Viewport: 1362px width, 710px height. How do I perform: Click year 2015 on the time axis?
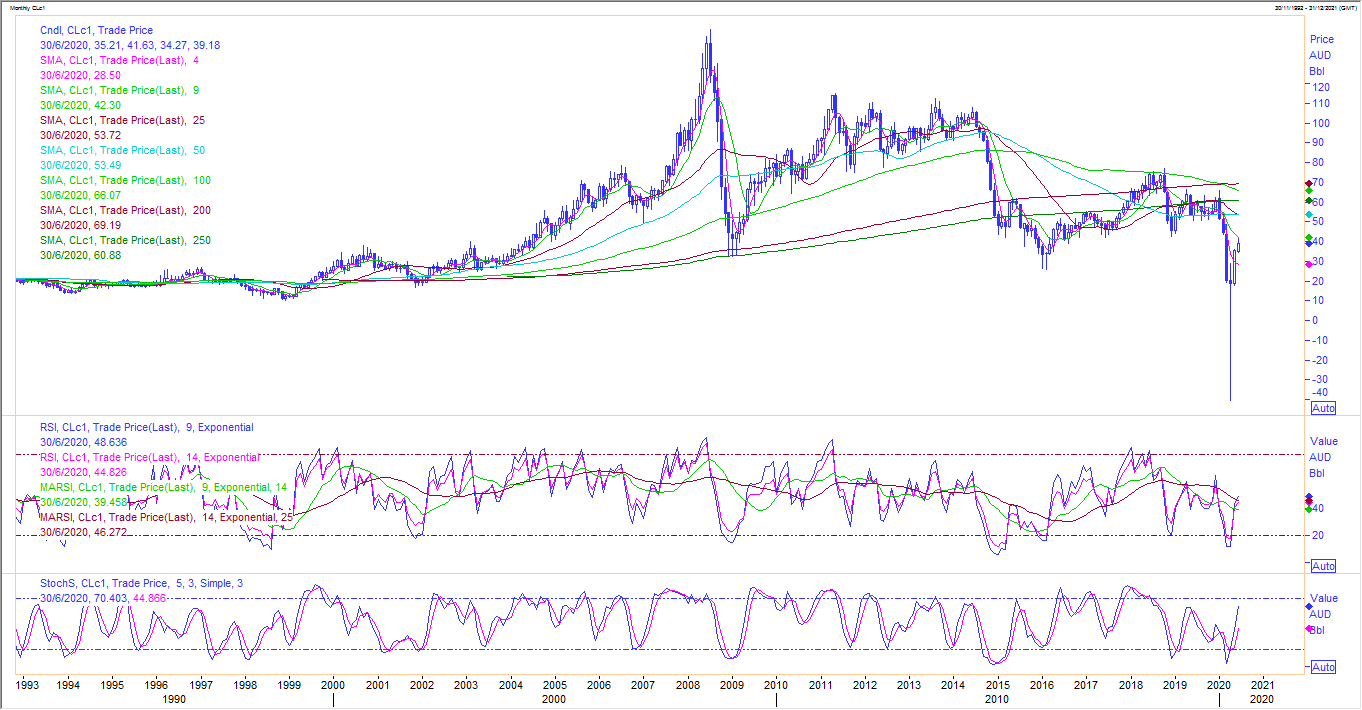click(x=997, y=685)
